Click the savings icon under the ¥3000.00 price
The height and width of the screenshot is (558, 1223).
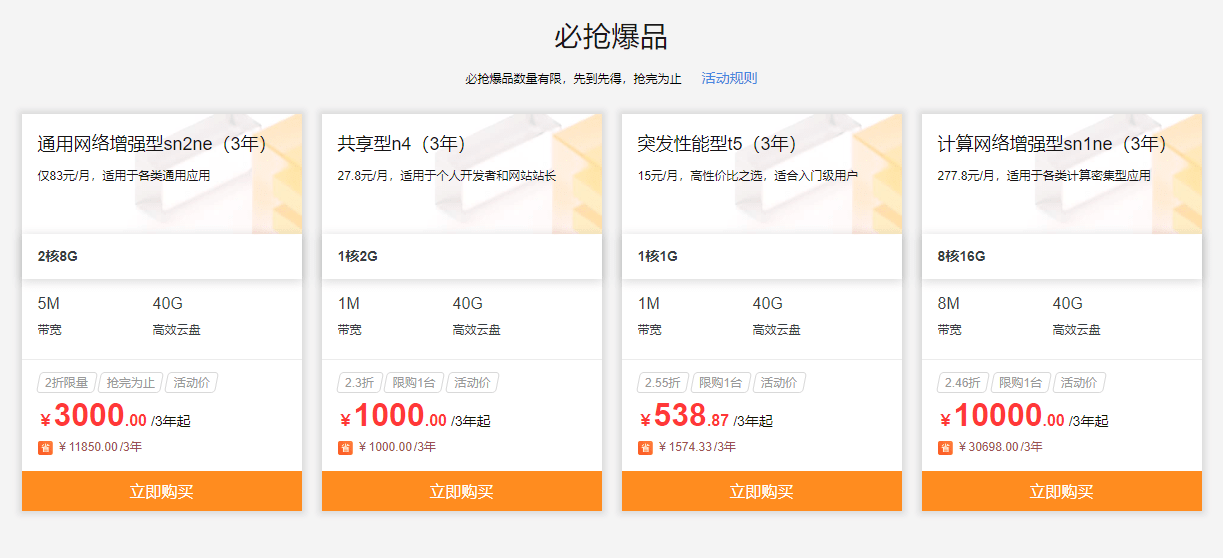(x=45, y=447)
